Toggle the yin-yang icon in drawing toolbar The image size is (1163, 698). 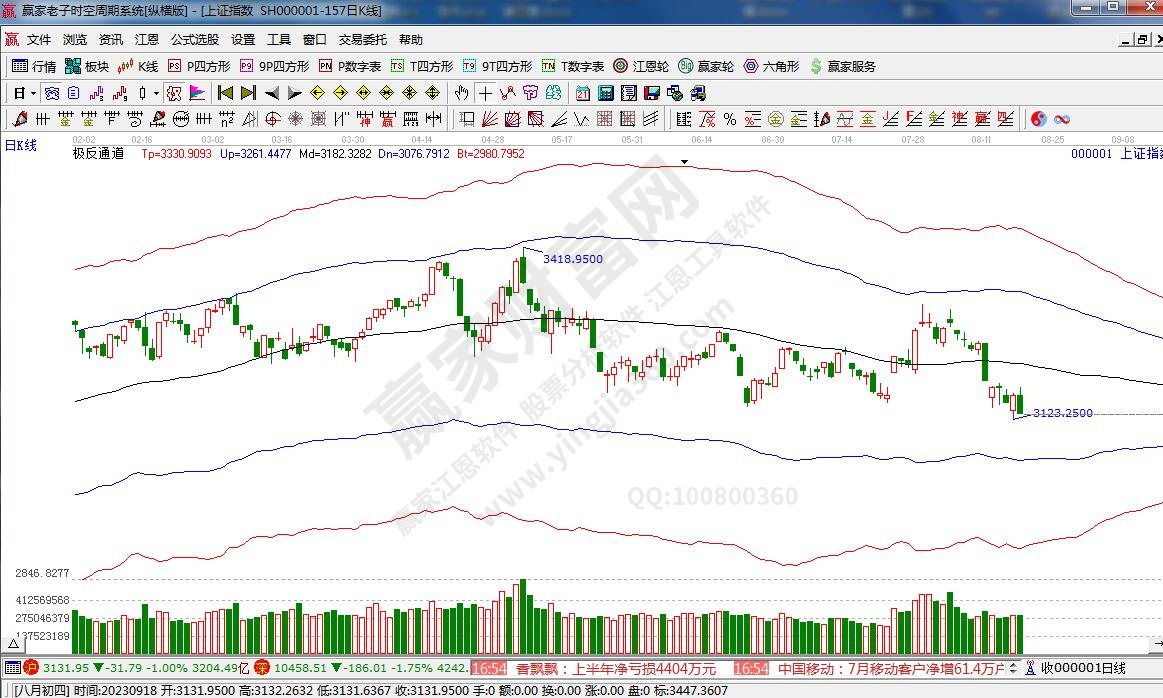click(1038, 119)
